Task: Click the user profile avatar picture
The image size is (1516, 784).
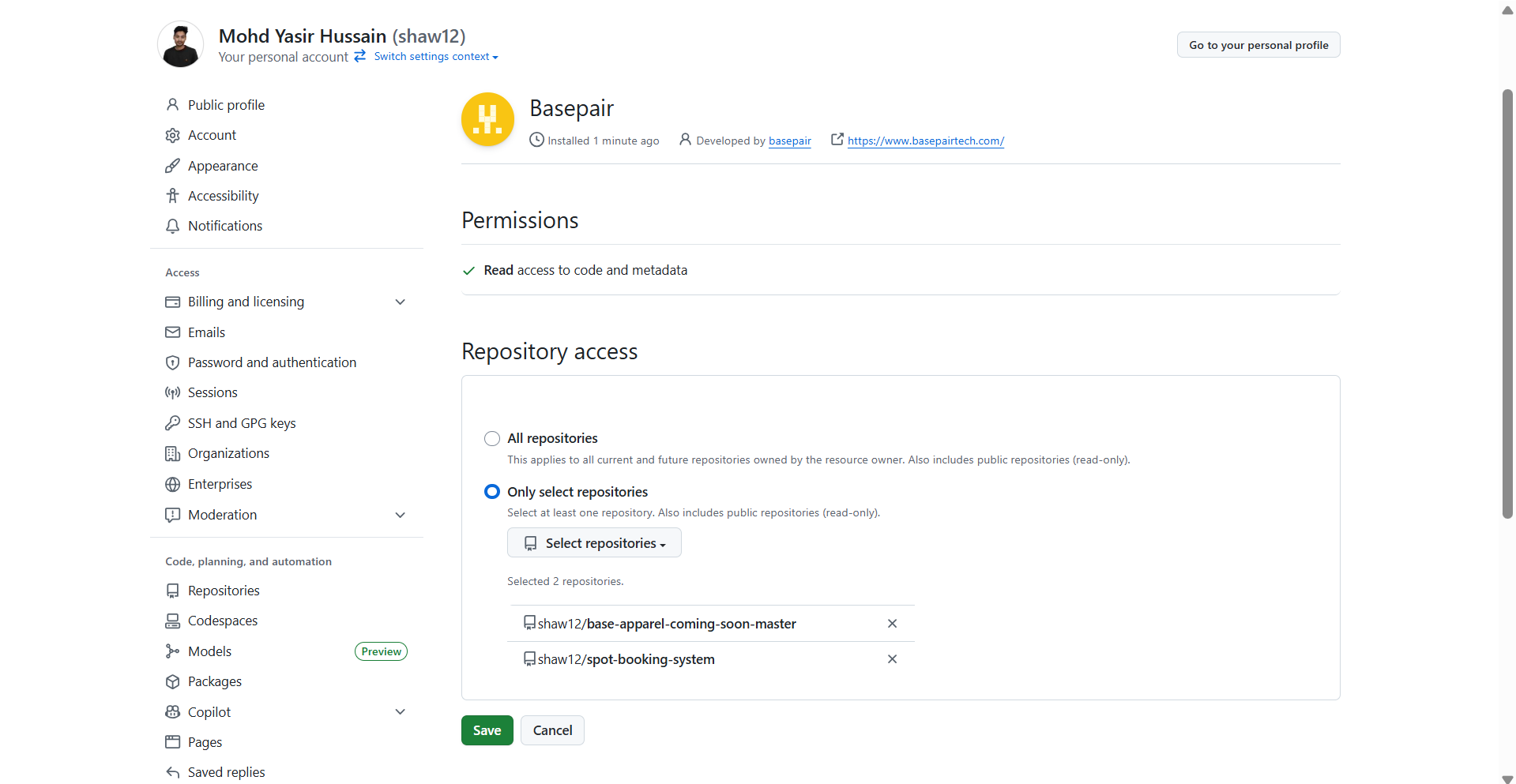Action: pyautogui.click(x=181, y=44)
